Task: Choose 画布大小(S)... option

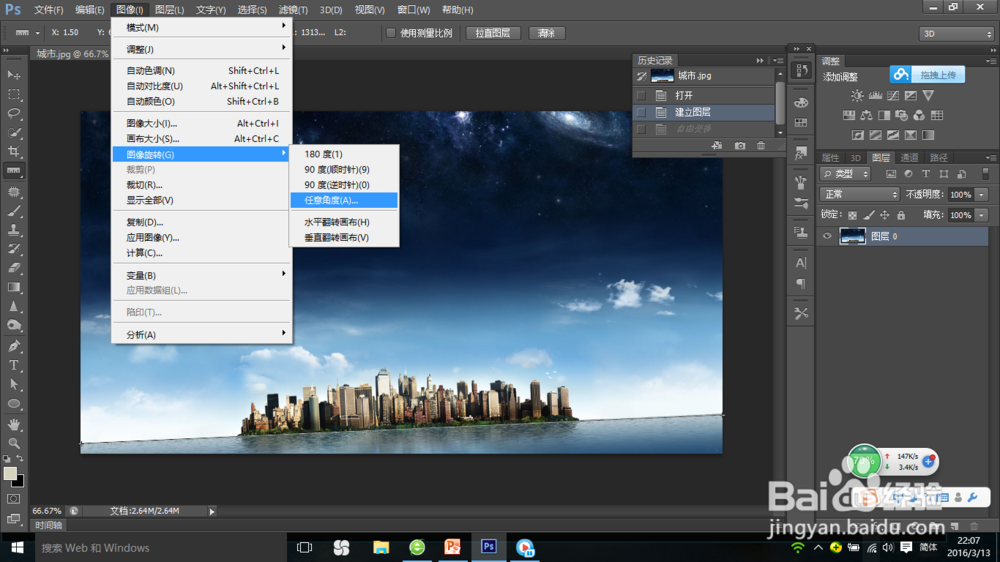Action: [x=202, y=138]
